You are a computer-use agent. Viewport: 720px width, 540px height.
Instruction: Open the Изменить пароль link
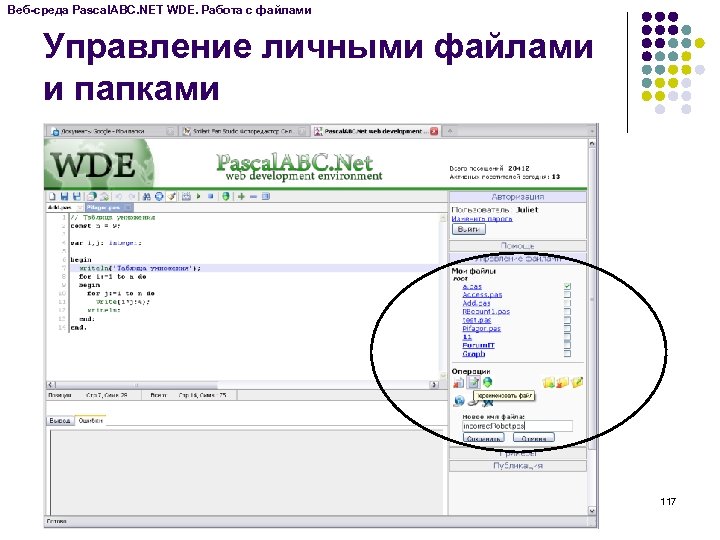point(482,219)
